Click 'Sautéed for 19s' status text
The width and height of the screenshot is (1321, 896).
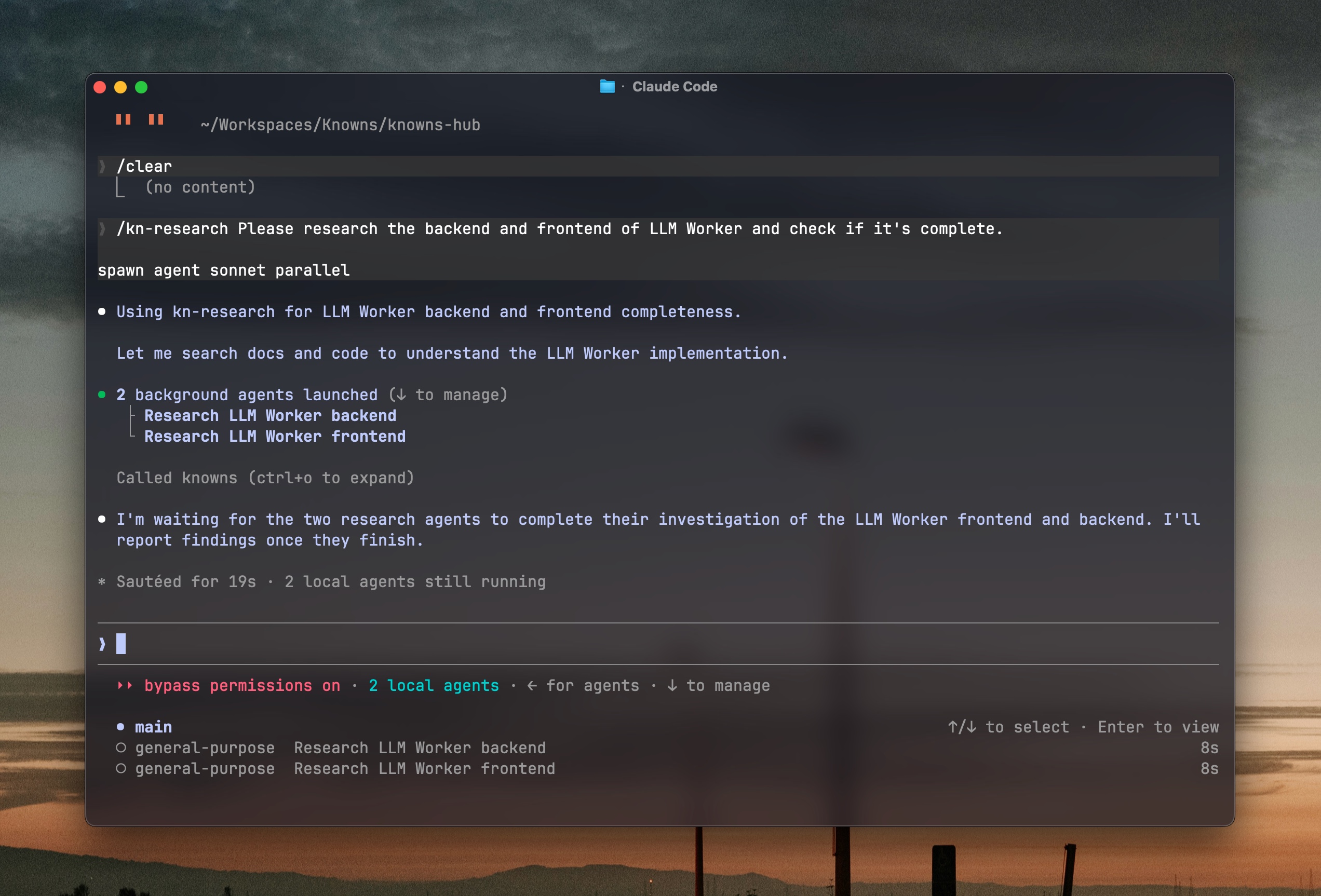click(186, 581)
